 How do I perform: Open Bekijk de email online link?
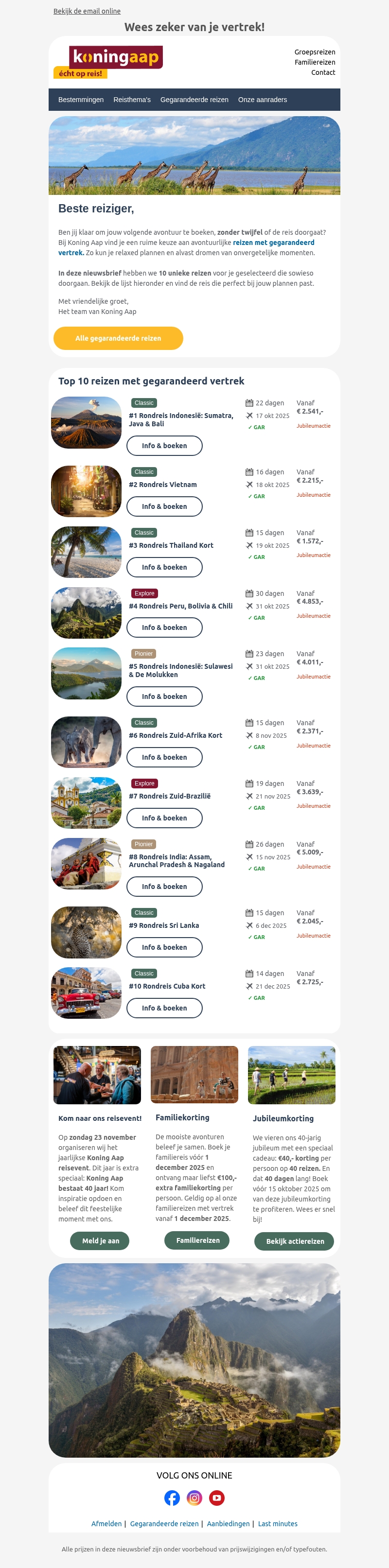coord(87,11)
